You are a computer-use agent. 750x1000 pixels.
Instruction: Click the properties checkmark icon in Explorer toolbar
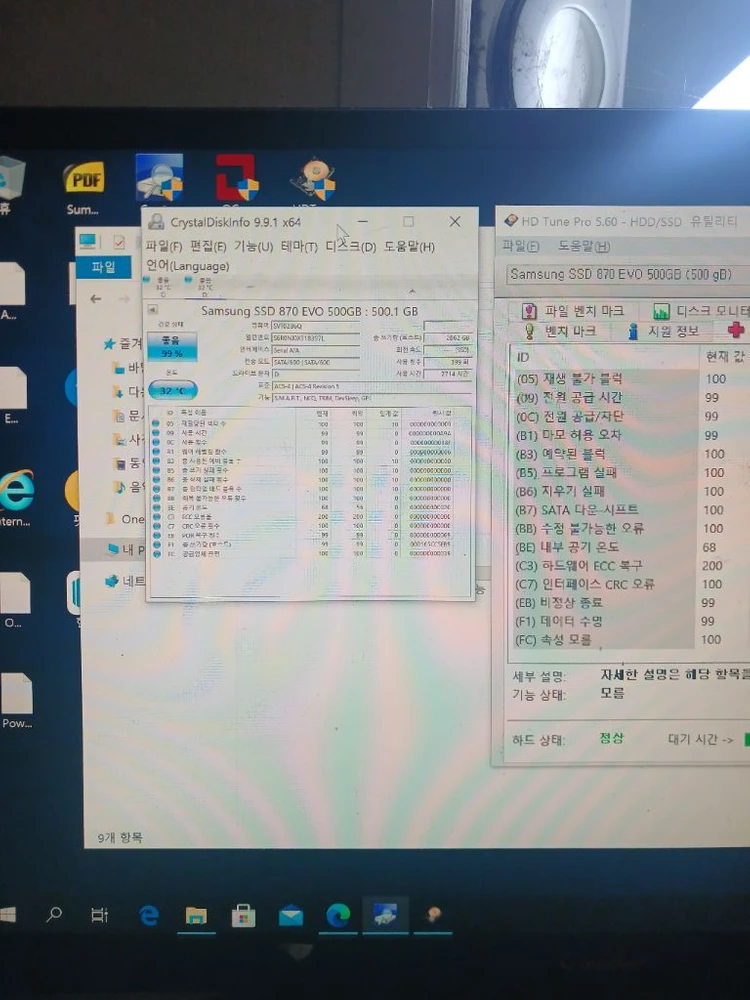coord(119,242)
